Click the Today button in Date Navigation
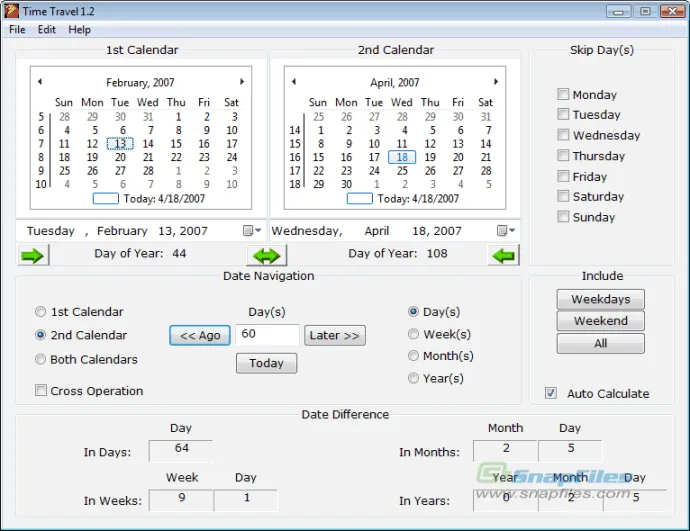 (x=267, y=363)
